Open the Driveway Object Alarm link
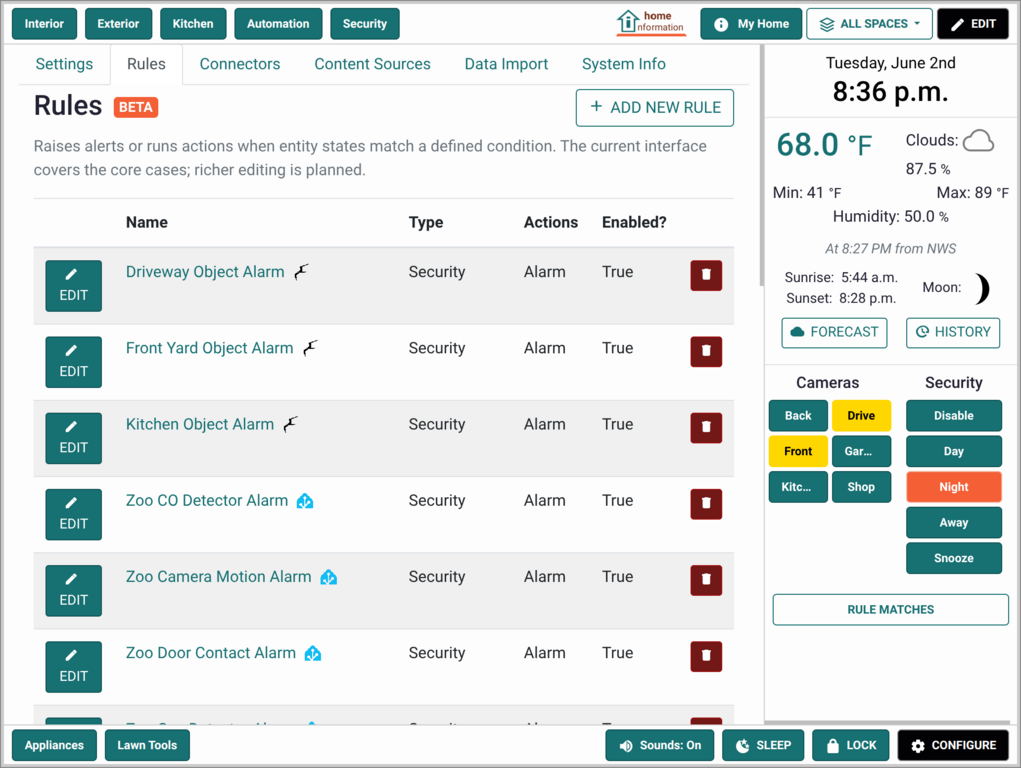Viewport: 1021px width, 768px height. (205, 272)
